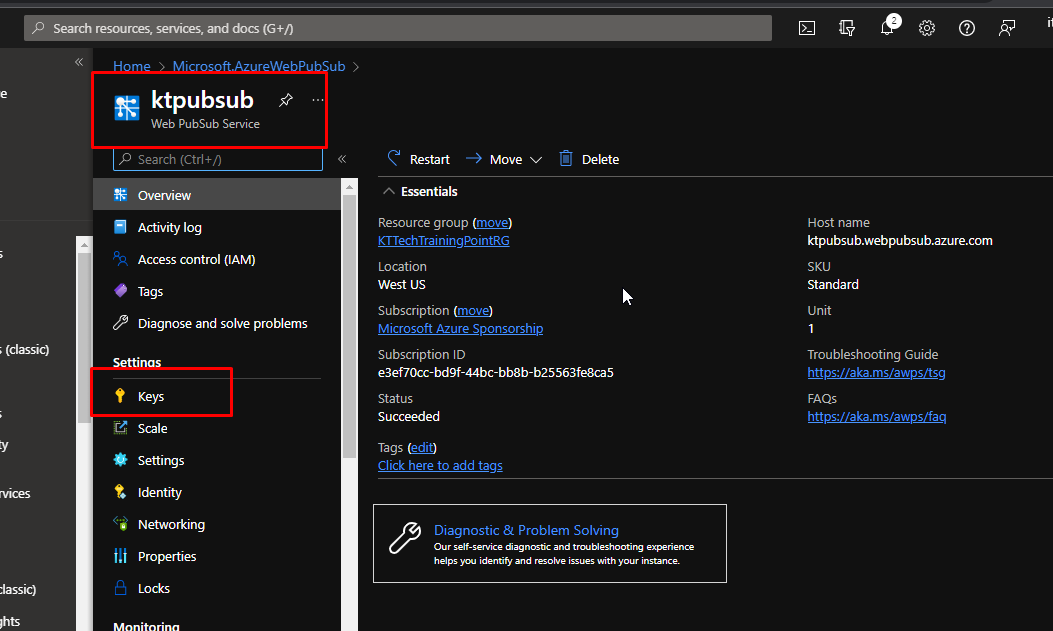Open directories and subscriptions filter icon
Viewport: 1053px width, 631px height.
pos(847,28)
